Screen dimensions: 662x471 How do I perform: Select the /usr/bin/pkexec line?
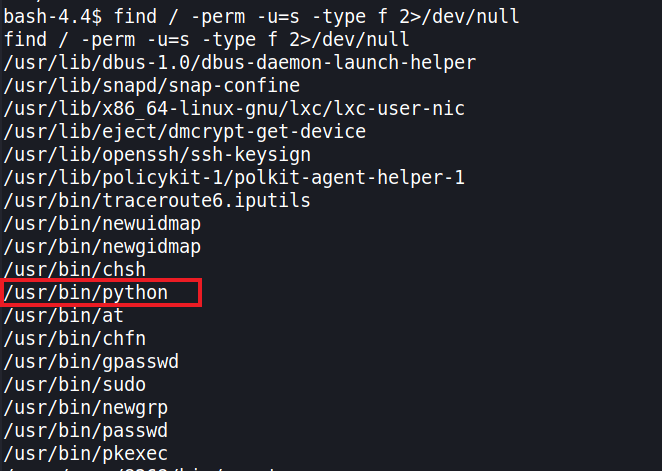86,454
